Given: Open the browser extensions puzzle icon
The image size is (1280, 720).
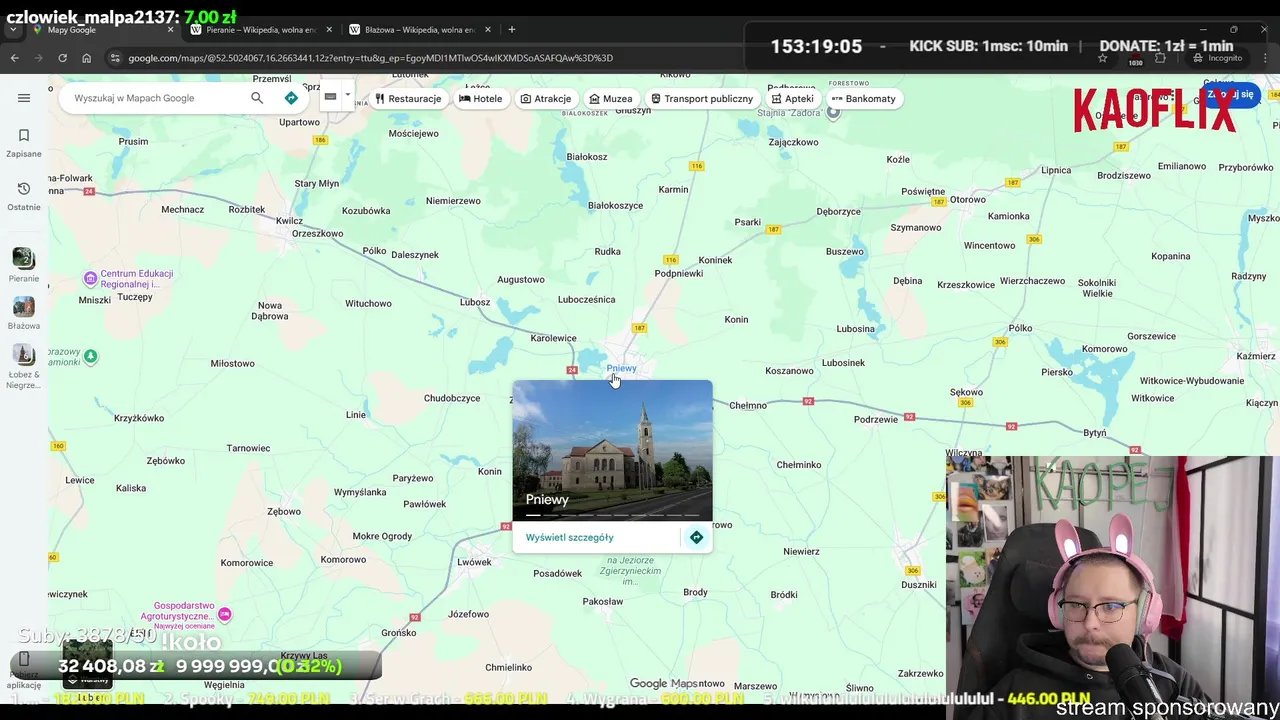Looking at the screenshot, I should pyautogui.click(x=1160, y=58).
